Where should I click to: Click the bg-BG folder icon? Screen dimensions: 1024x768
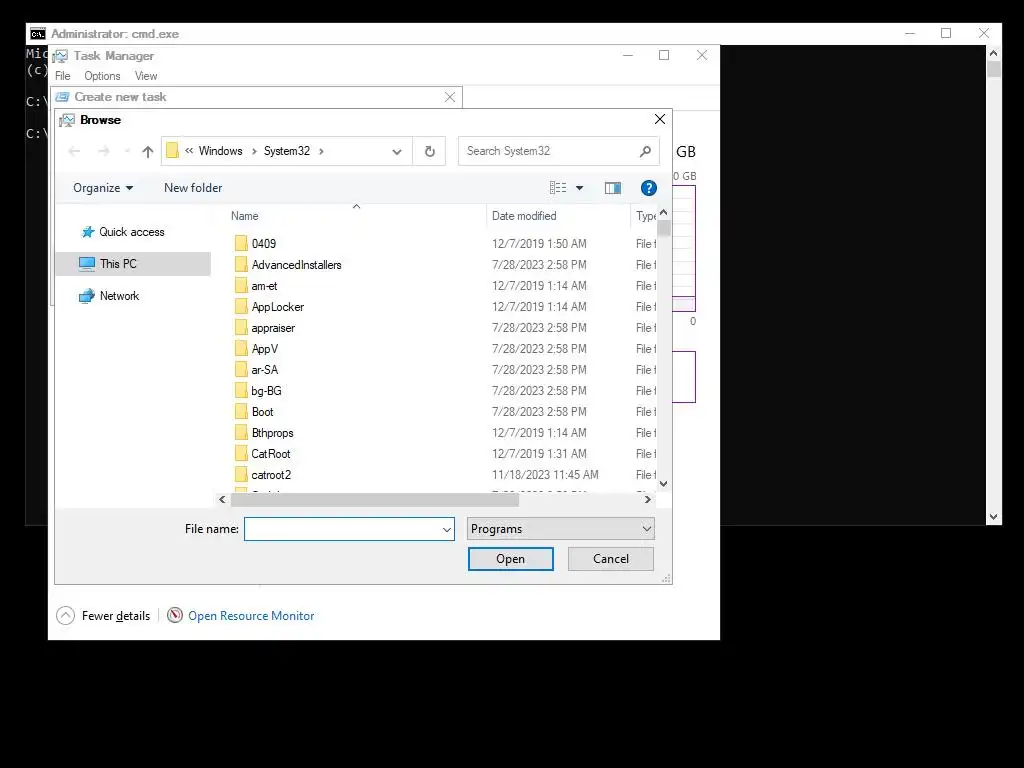241,391
